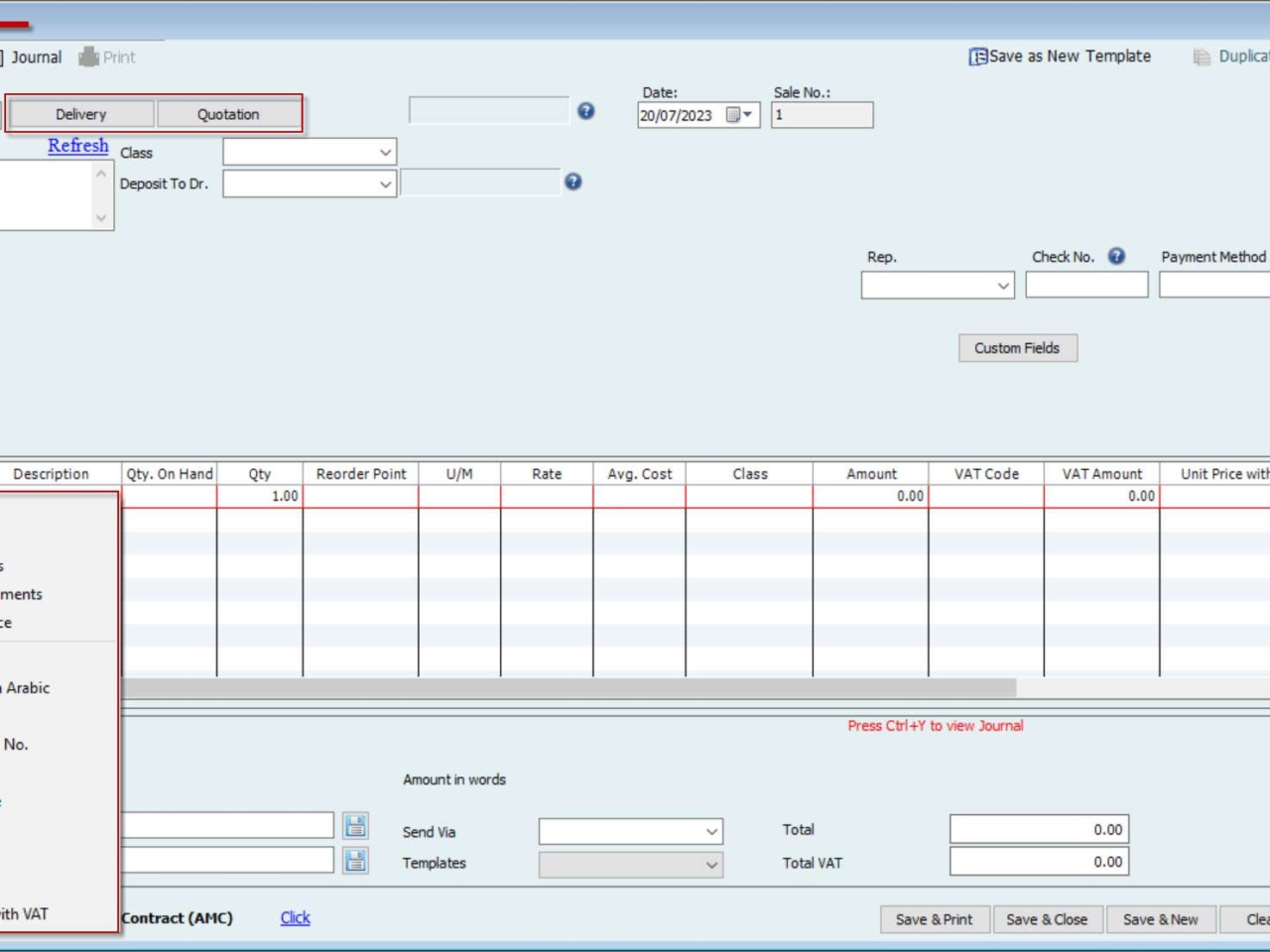The width and height of the screenshot is (1270, 952).
Task: Click the Save & Print button
Action: pyautogui.click(x=934, y=919)
